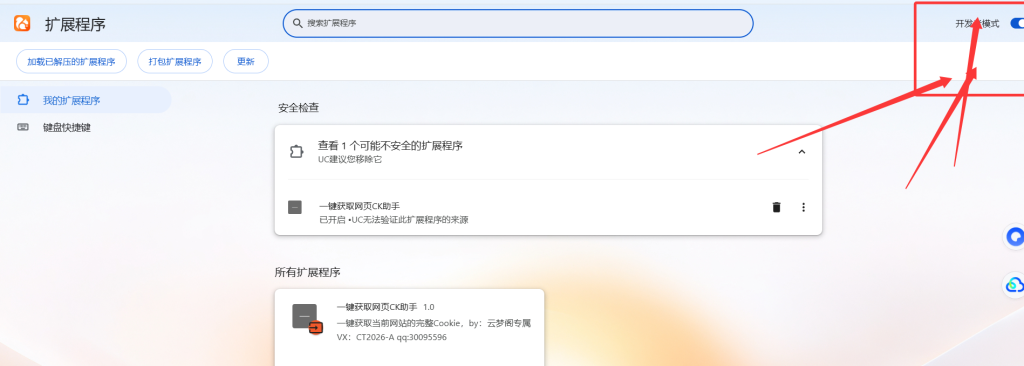Click the UC建议您移除它 text
1024x366 pixels.
pyautogui.click(x=349, y=159)
